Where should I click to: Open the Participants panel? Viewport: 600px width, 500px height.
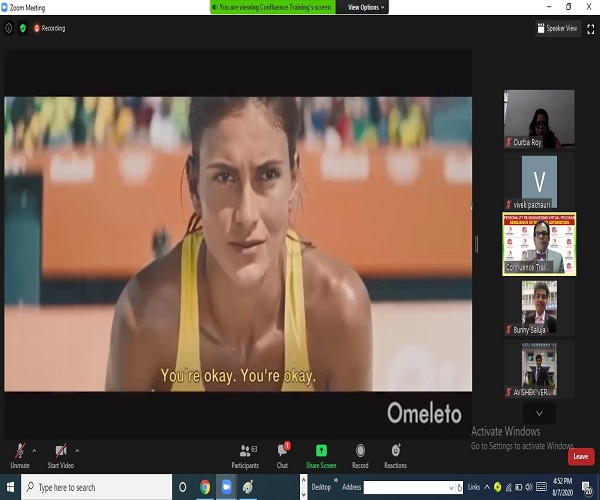pos(245,456)
